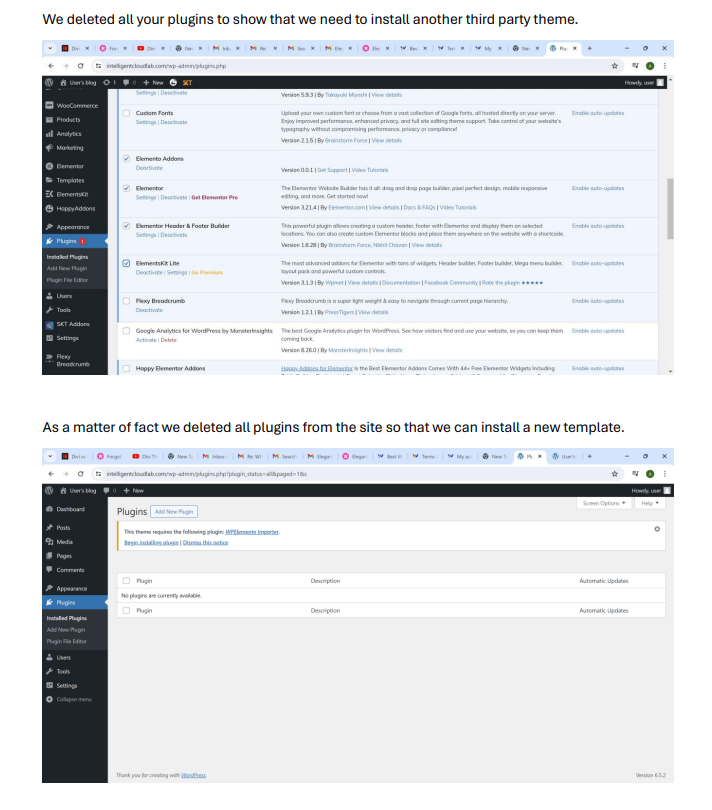Tick the select-all checkbox in the Plugin header row
This screenshot has height=810, width=712.
[x=126, y=581]
